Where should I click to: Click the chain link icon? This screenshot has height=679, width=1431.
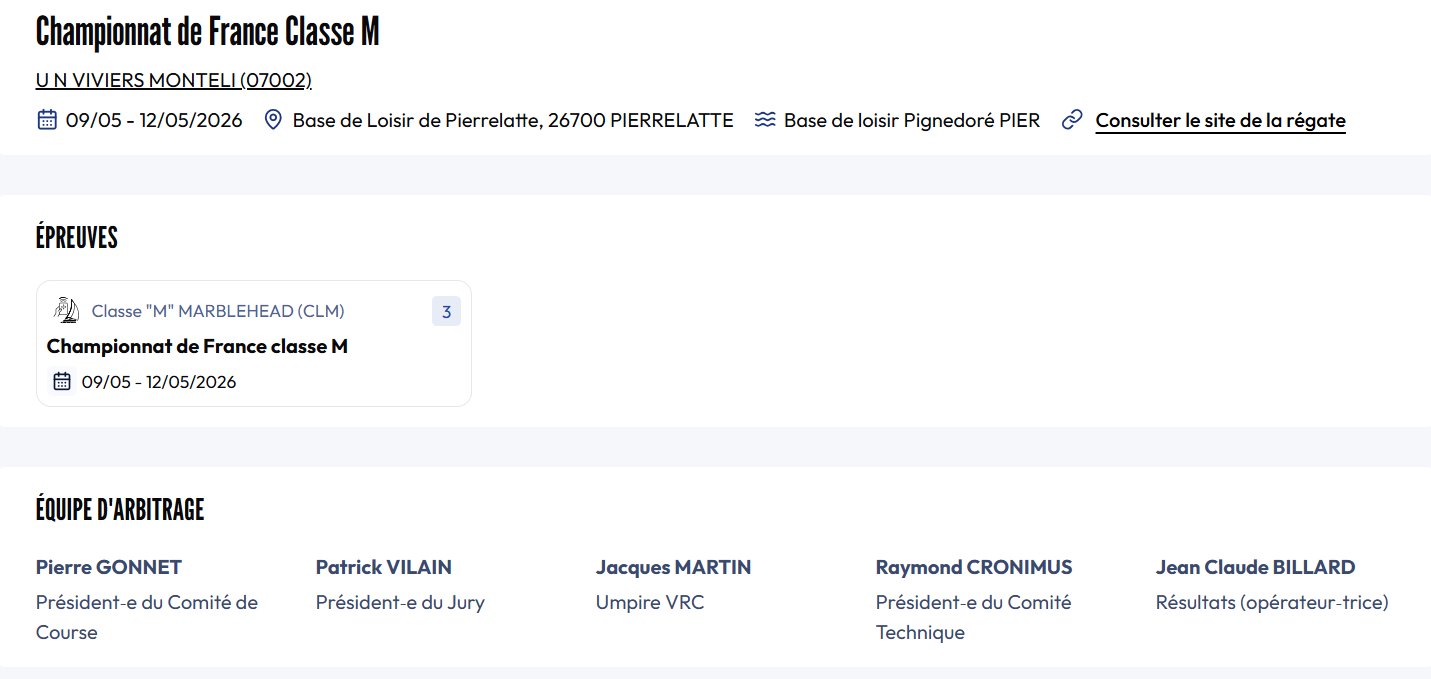(1072, 120)
